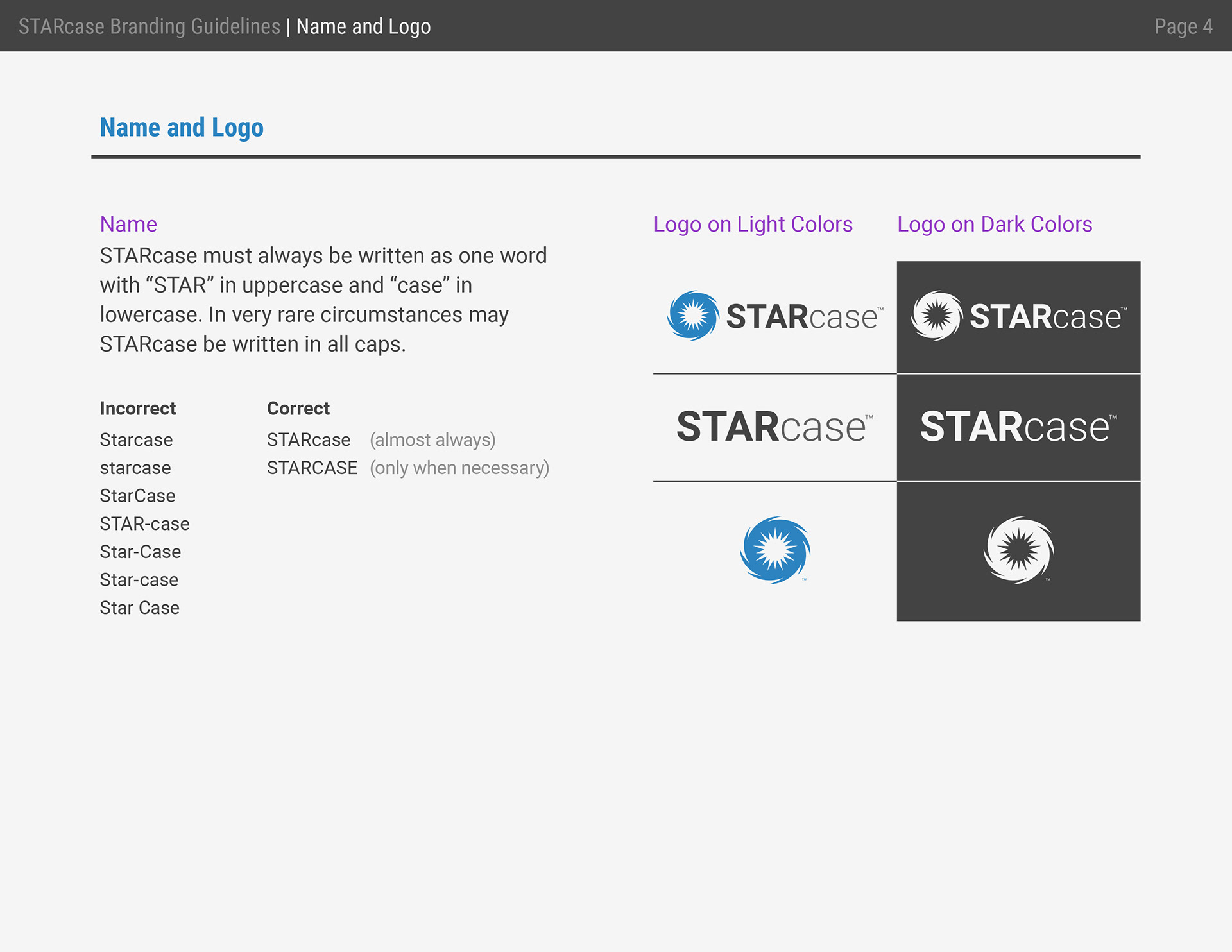The image size is (1232, 952).
Task: Click the '(almost always)' note
Action: (x=432, y=440)
